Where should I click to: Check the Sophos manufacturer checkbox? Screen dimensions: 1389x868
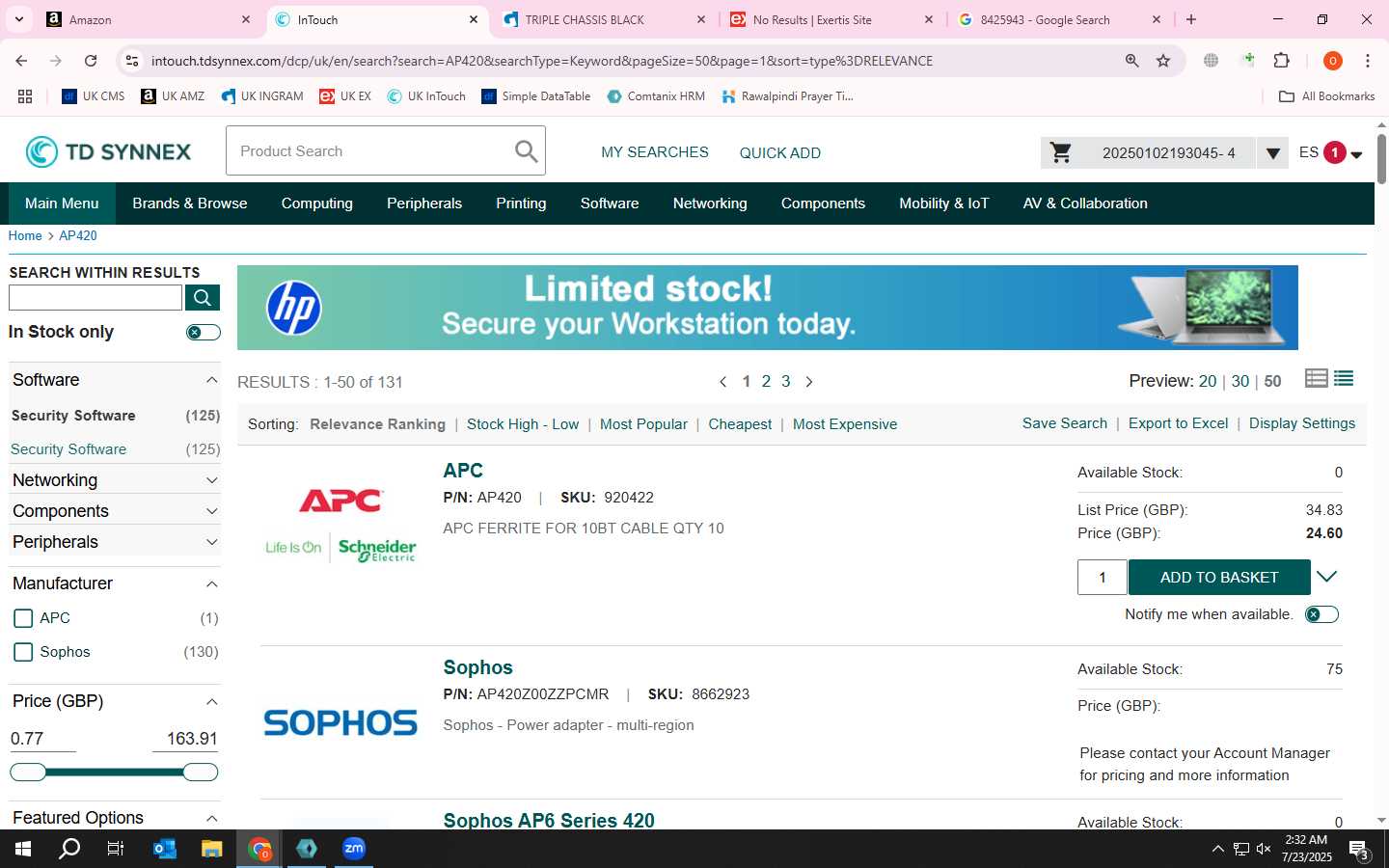point(24,652)
